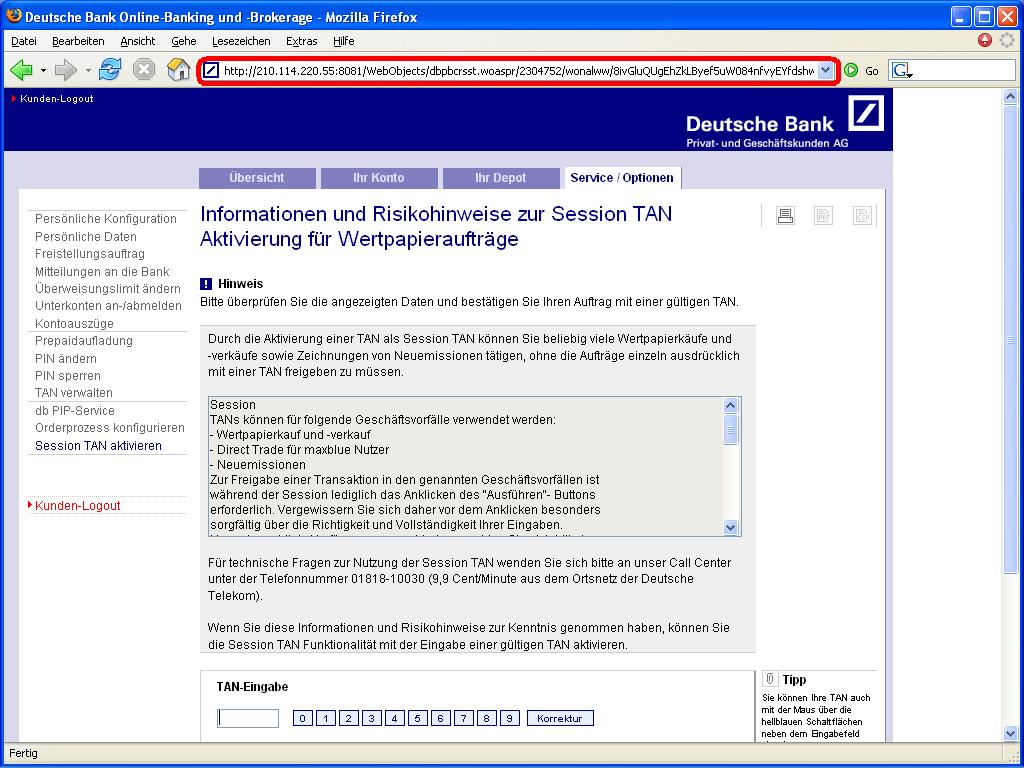
Task: Switch to the Ihr Konto tab
Action: pos(379,178)
